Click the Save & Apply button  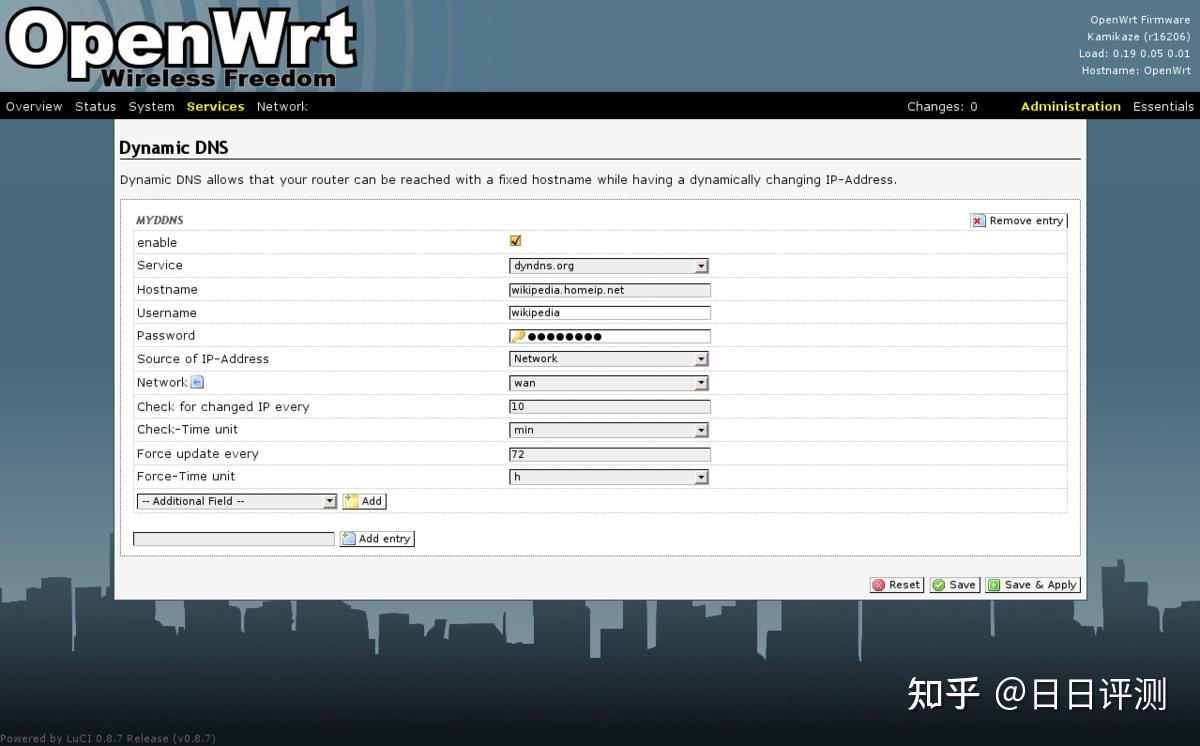tap(1032, 584)
